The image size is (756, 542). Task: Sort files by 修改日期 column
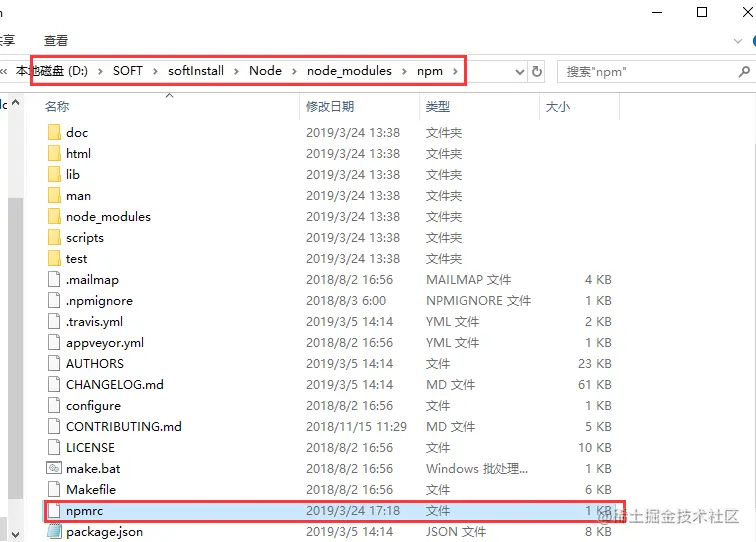[x=330, y=106]
